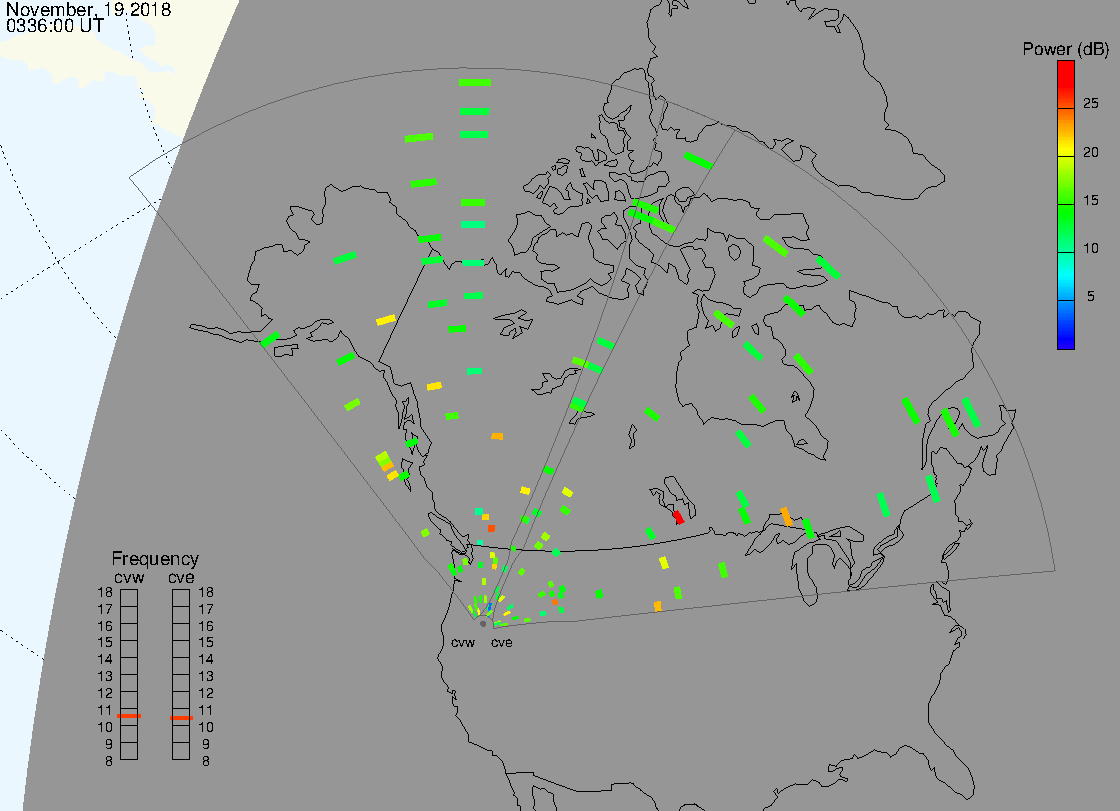Screen dimensions: 1120x811
Task: Click 18 on the cvw frequency scale
Action: click(x=105, y=592)
